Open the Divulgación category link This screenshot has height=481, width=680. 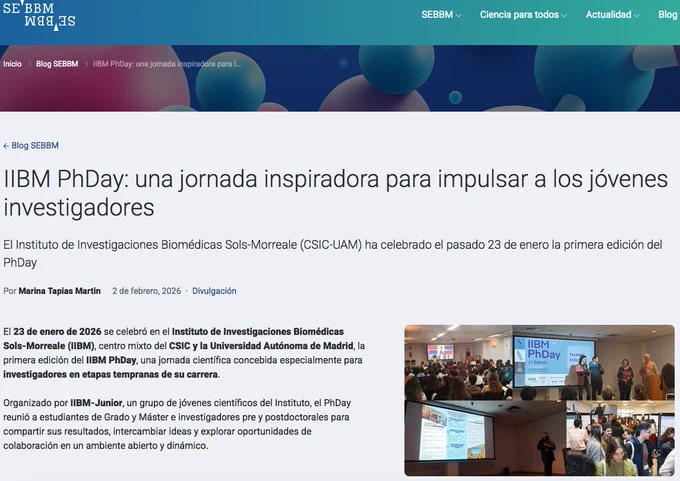[x=214, y=291]
